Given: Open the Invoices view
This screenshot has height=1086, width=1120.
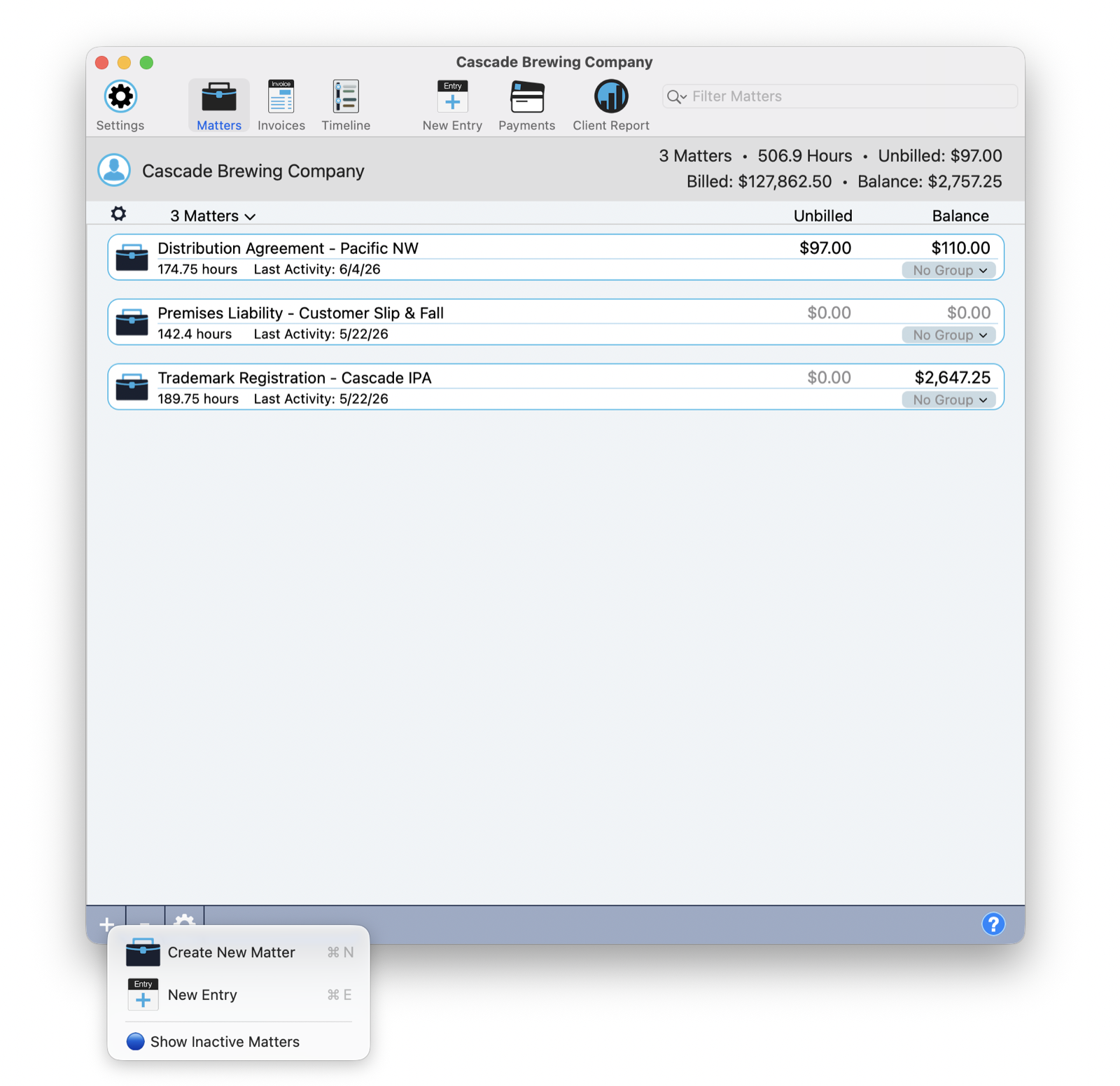Looking at the screenshot, I should point(281,105).
